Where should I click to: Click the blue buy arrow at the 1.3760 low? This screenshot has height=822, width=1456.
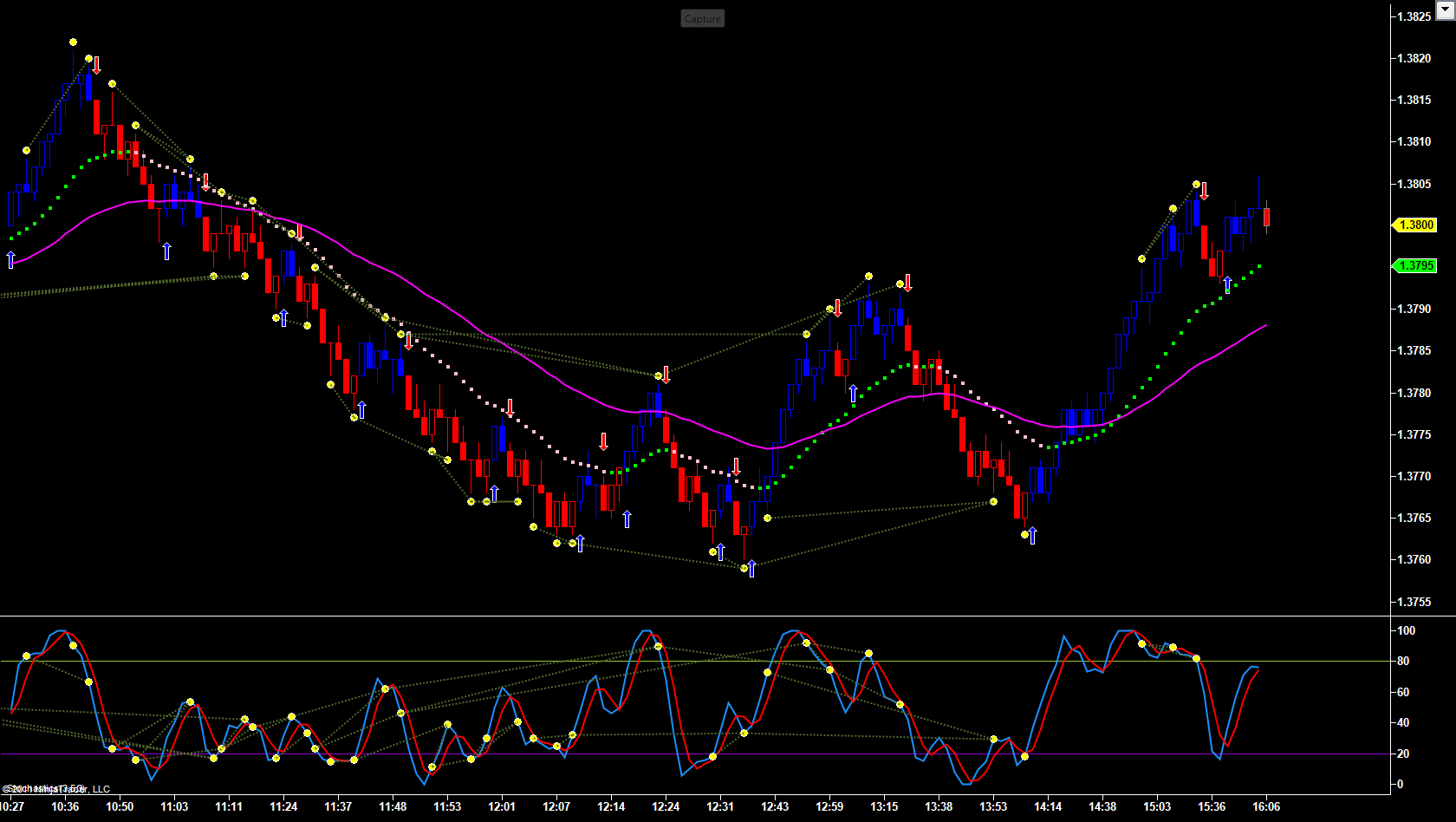(x=751, y=568)
